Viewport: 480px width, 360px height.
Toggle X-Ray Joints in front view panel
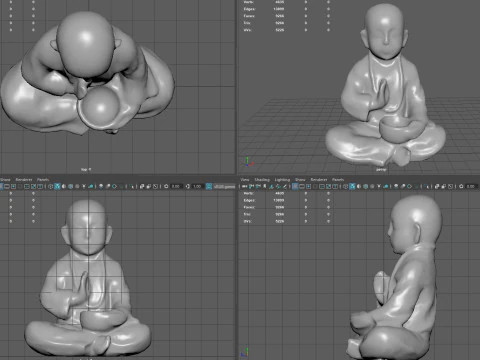pyautogui.click(x=155, y=186)
